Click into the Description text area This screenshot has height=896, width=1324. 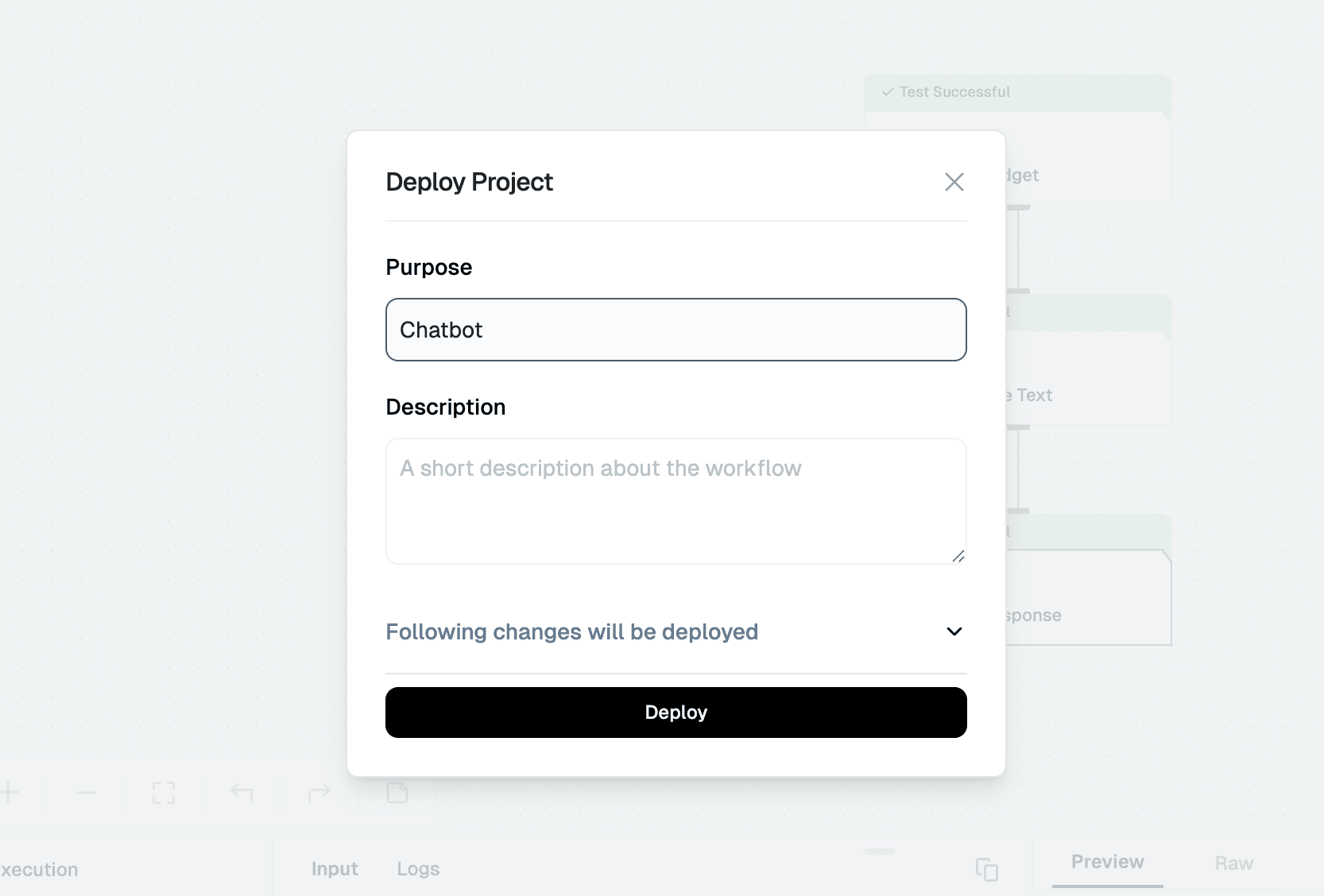(676, 500)
